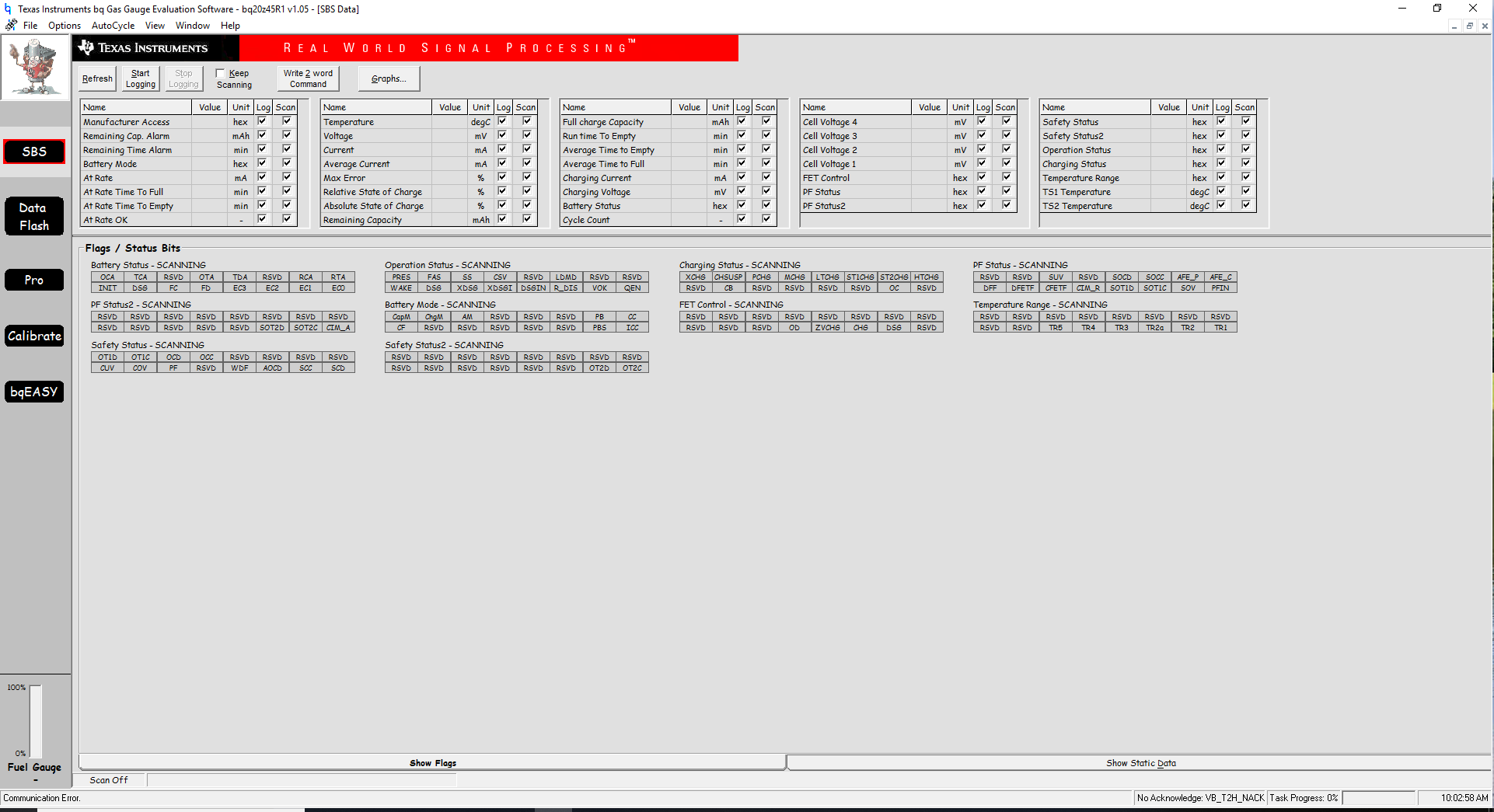The image size is (1494, 812).
Task: Toggle Scan checkbox for Cycle Count
Action: pos(766,219)
